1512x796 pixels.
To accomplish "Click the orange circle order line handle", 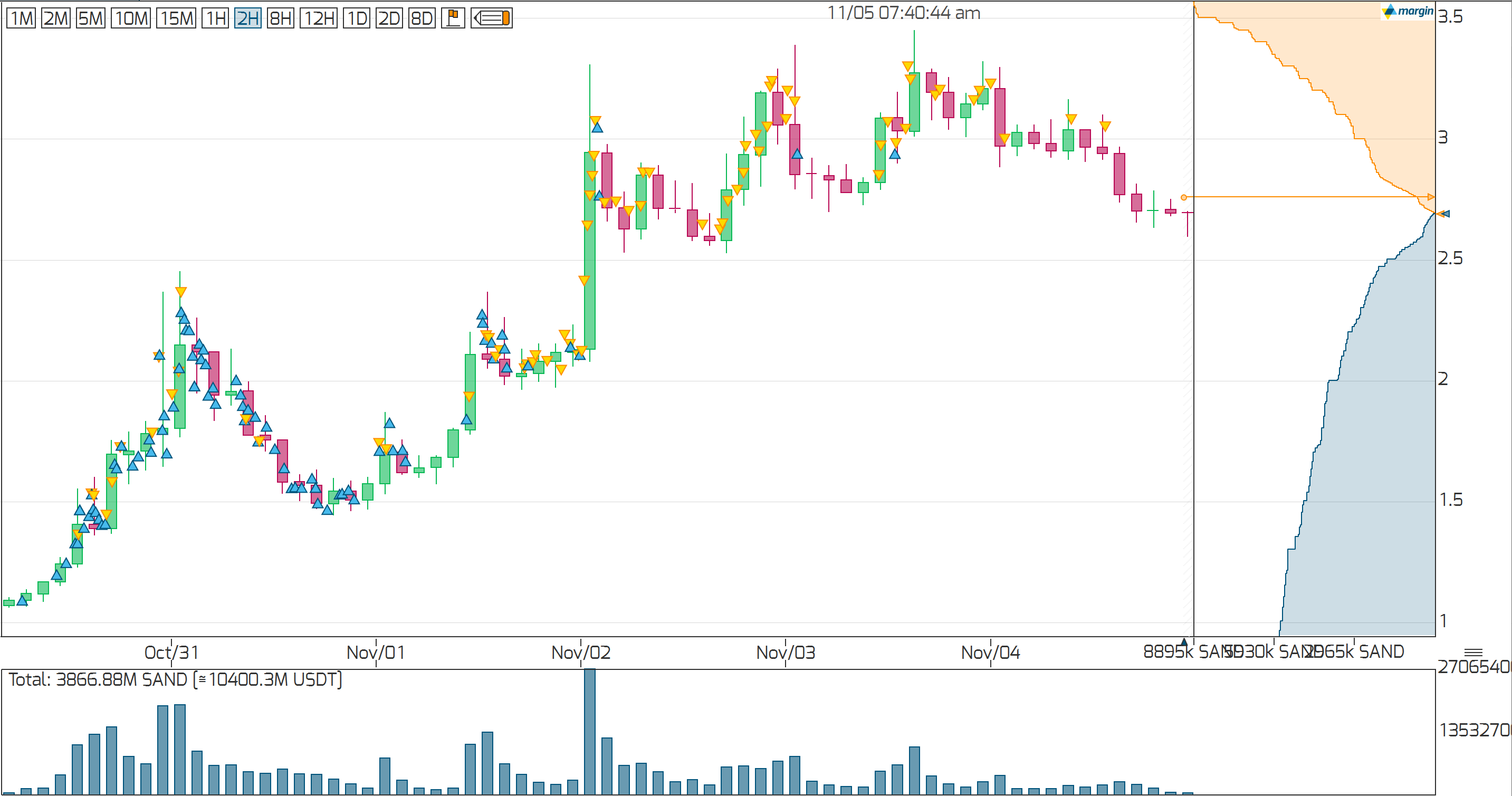I will tap(1184, 197).
